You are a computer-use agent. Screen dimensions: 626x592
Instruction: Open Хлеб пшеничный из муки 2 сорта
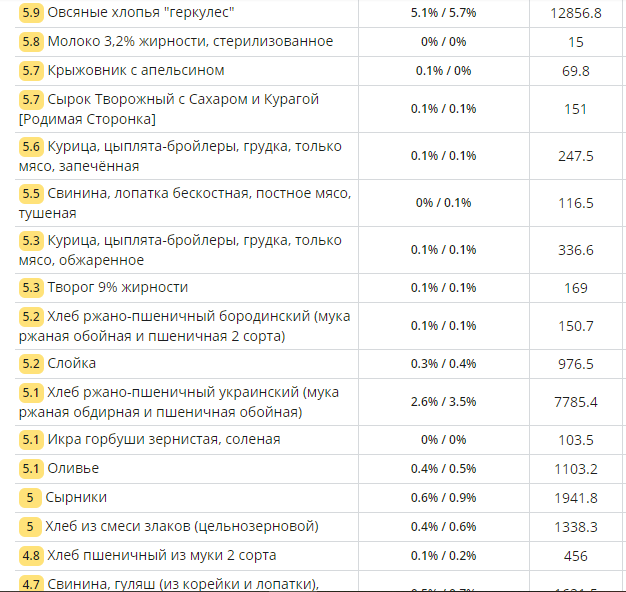162,555
